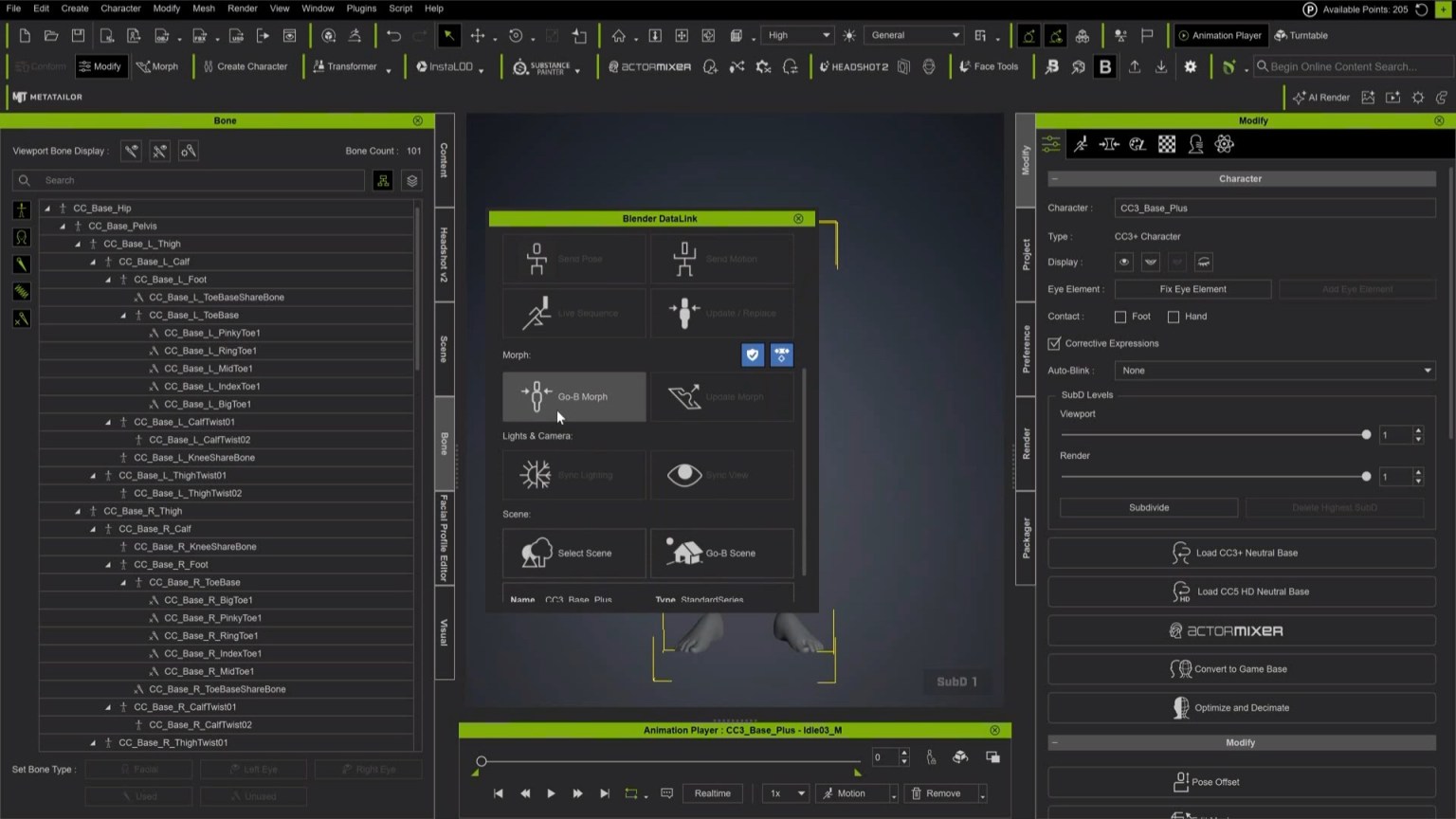
Task: Open the Character menu
Action: click(x=120, y=9)
